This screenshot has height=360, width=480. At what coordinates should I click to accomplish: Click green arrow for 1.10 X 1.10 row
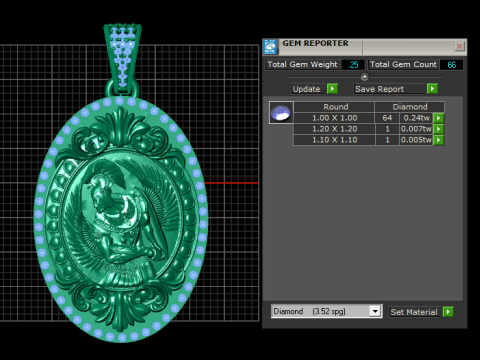pyautogui.click(x=439, y=140)
